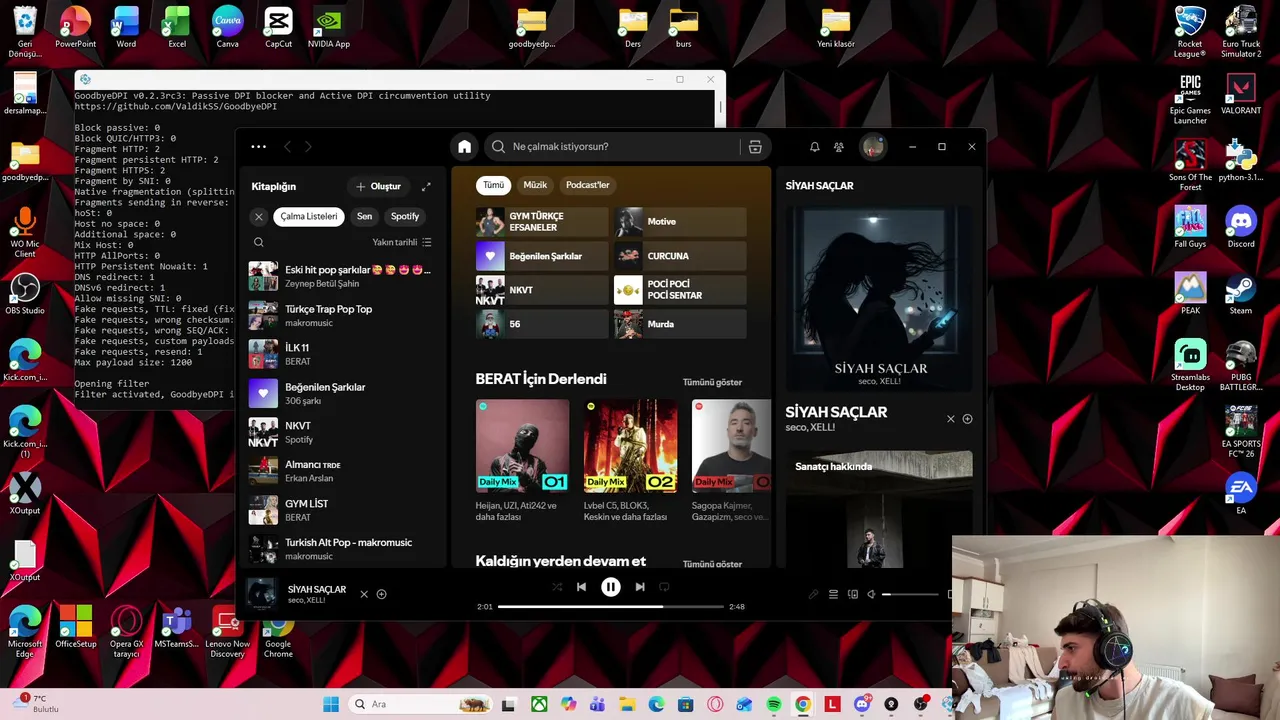This screenshot has width=1280, height=720.
Task: Select the Müzik filter tab
Action: [x=535, y=185]
